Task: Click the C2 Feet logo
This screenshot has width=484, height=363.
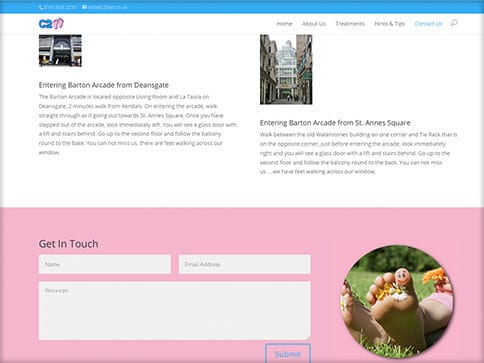Action: 51,23
